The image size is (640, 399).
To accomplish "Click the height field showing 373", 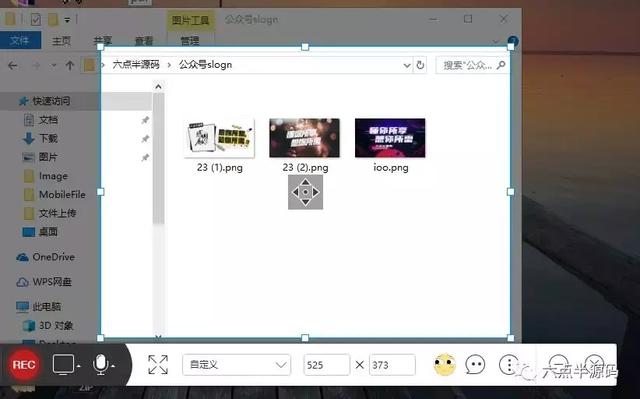I will [392, 365].
